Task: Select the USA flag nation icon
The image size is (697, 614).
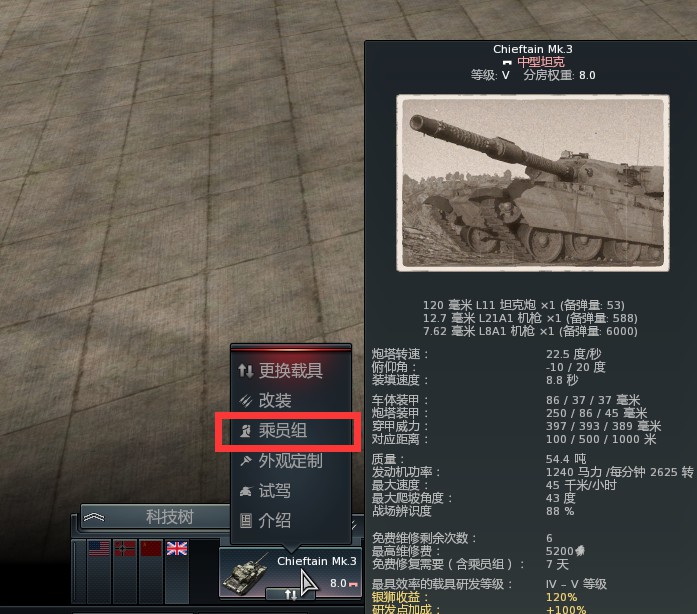Action: point(99,548)
